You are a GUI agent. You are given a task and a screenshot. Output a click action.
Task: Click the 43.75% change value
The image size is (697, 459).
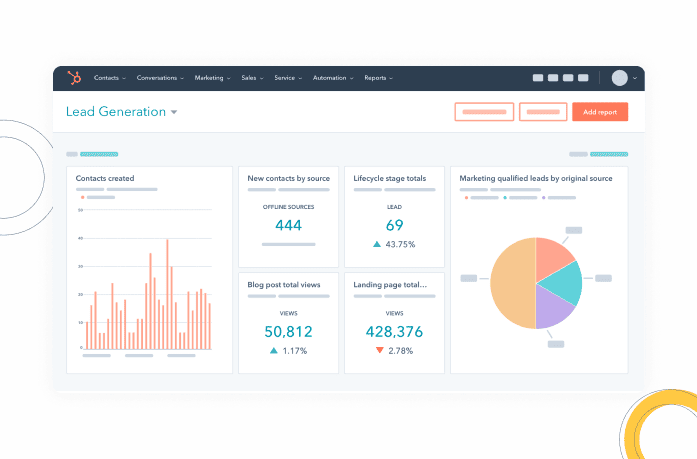[x=401, y=244]
